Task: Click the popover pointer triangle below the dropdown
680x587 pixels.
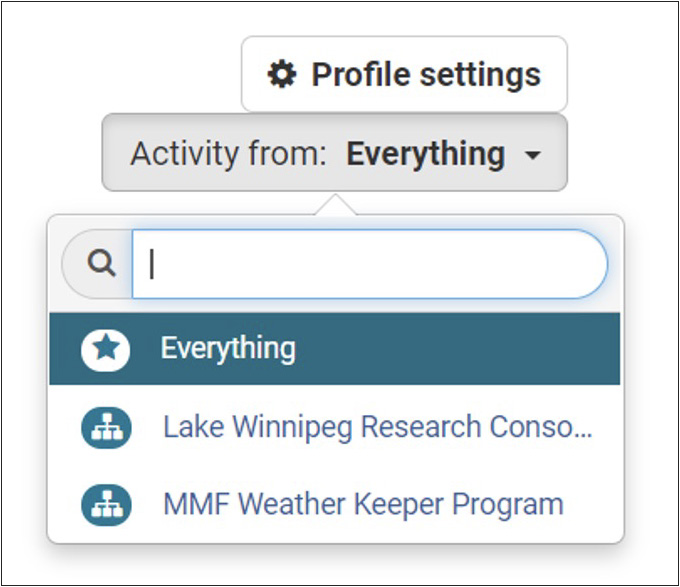Action: (334, 204)
